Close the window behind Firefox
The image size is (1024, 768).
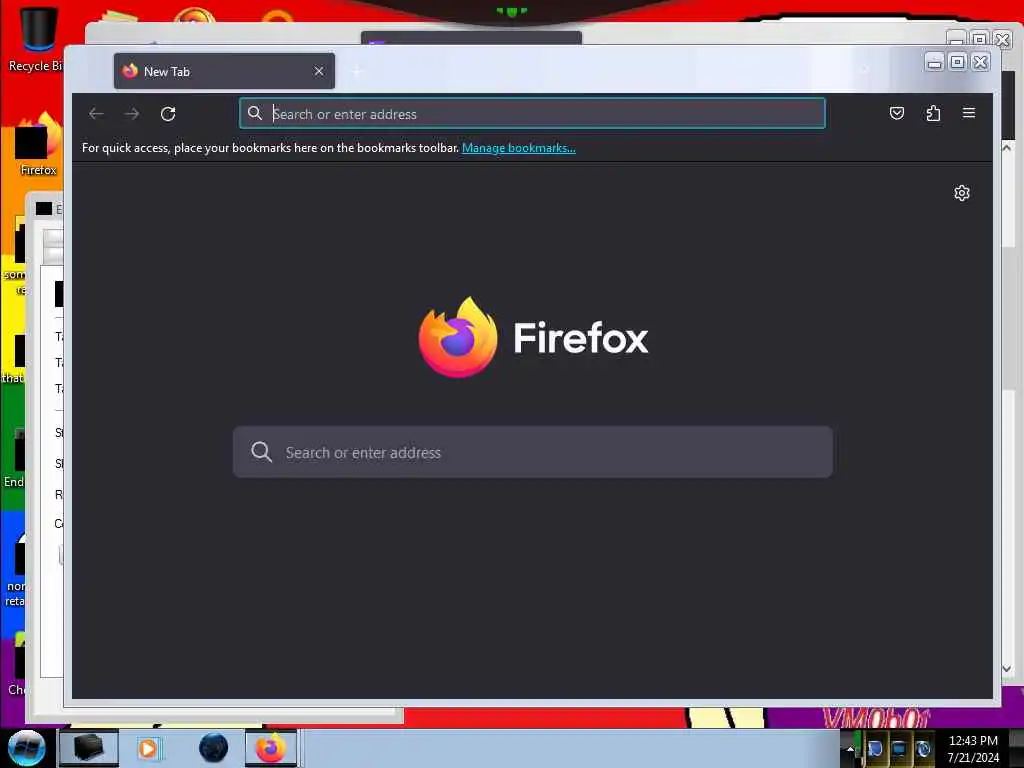pyautogui.click(x=1002, y=39)
